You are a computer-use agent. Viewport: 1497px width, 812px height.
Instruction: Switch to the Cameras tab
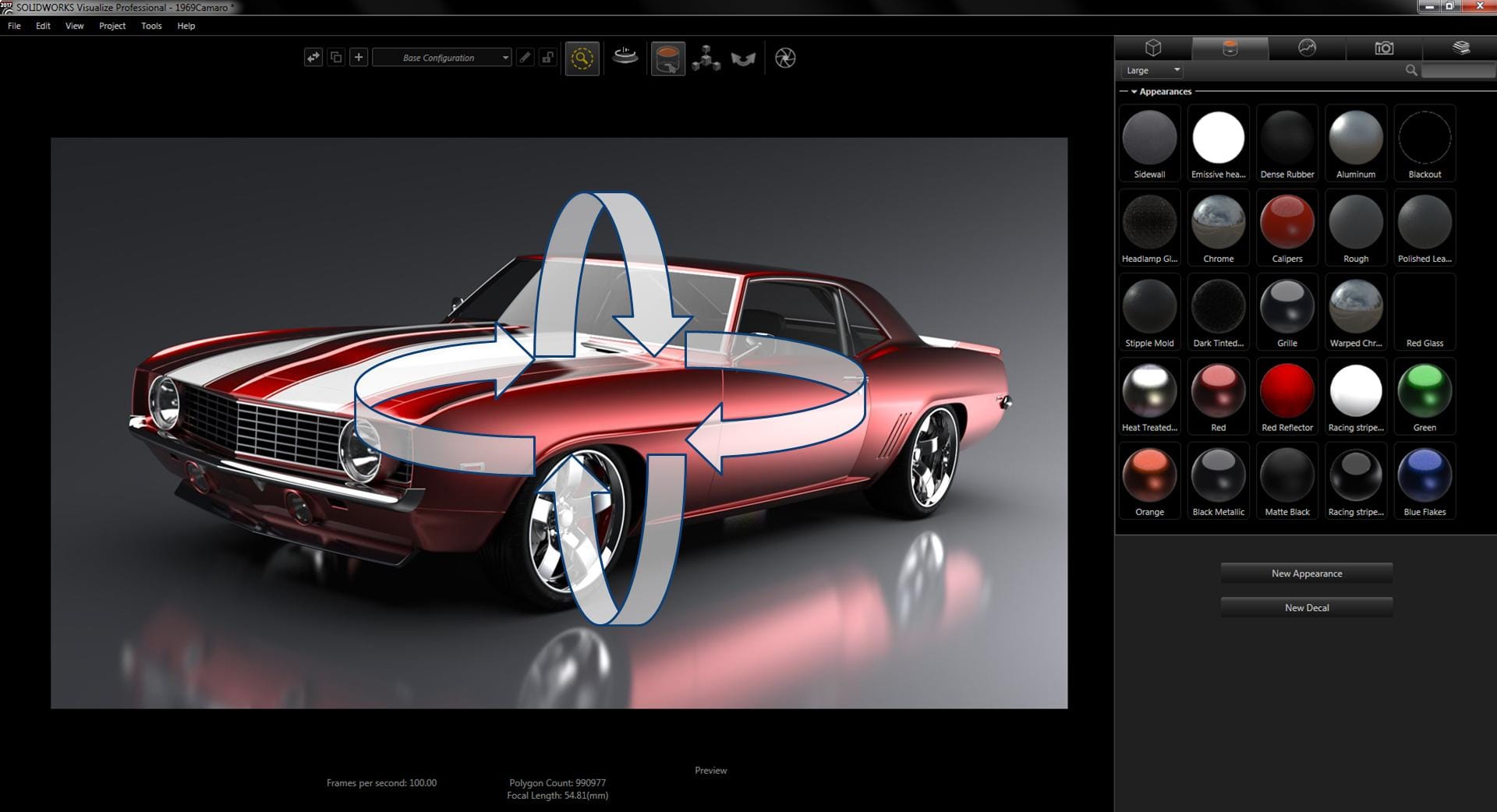click(1384, 48)
